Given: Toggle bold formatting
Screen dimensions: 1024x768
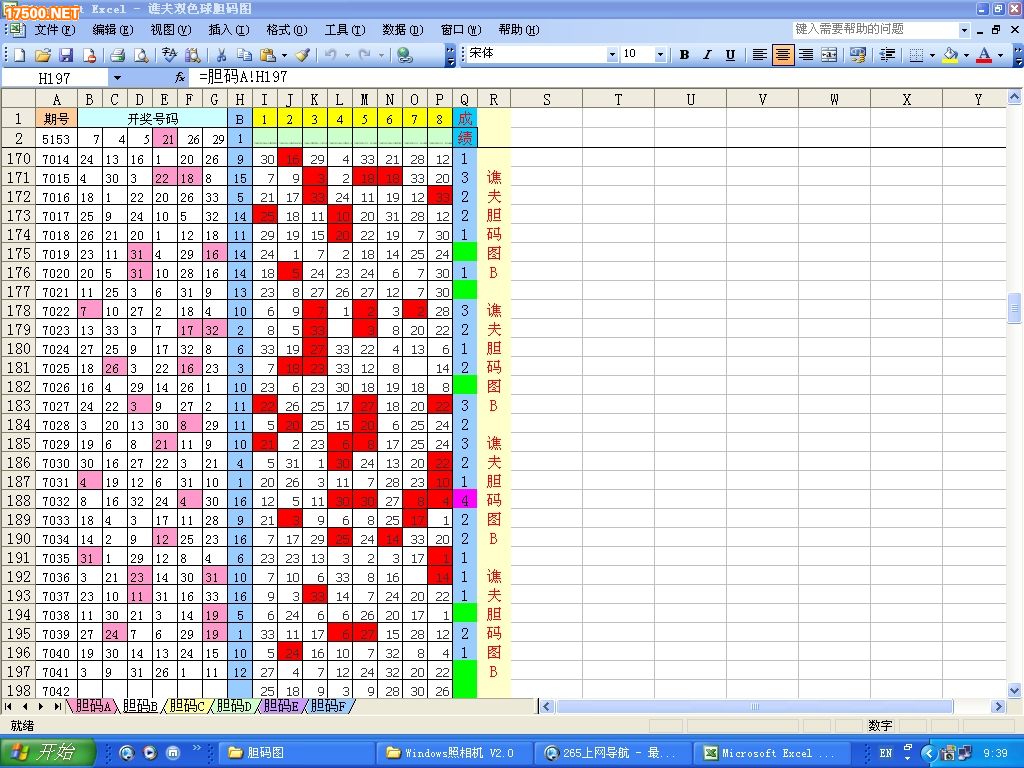Looking at the screenshot, I should [684, 55].
